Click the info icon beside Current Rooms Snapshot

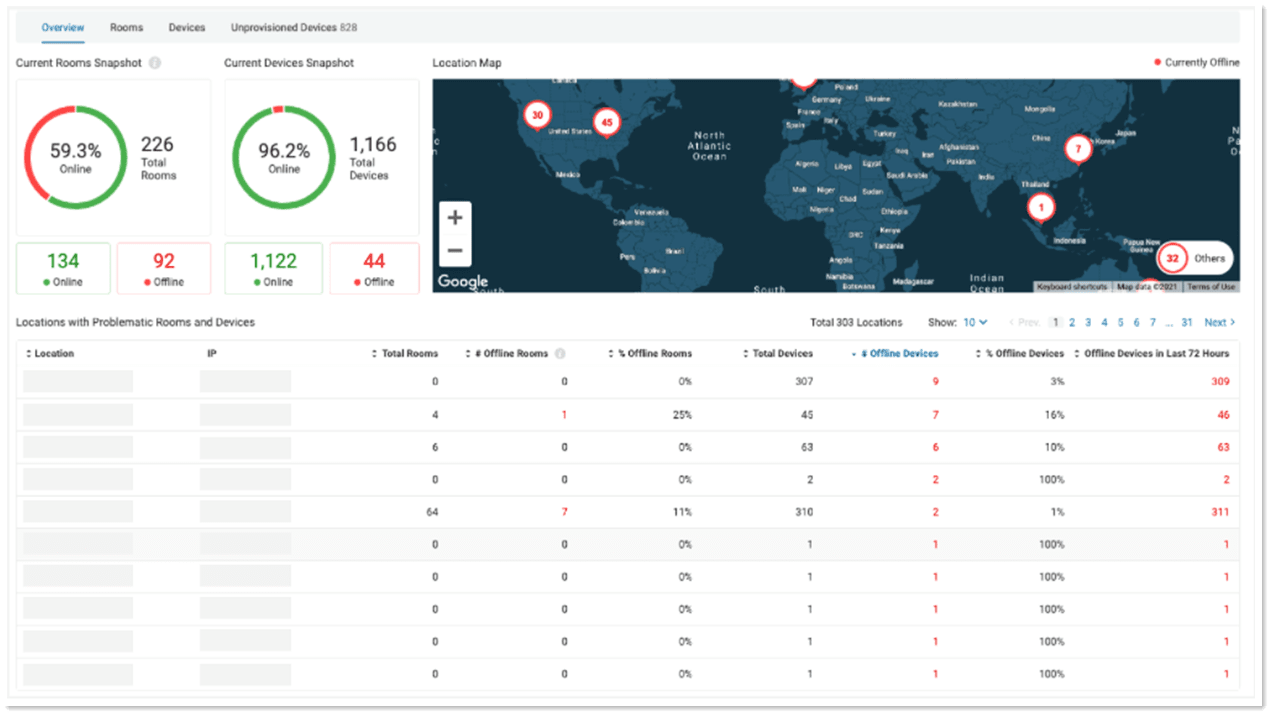[153, 62]
